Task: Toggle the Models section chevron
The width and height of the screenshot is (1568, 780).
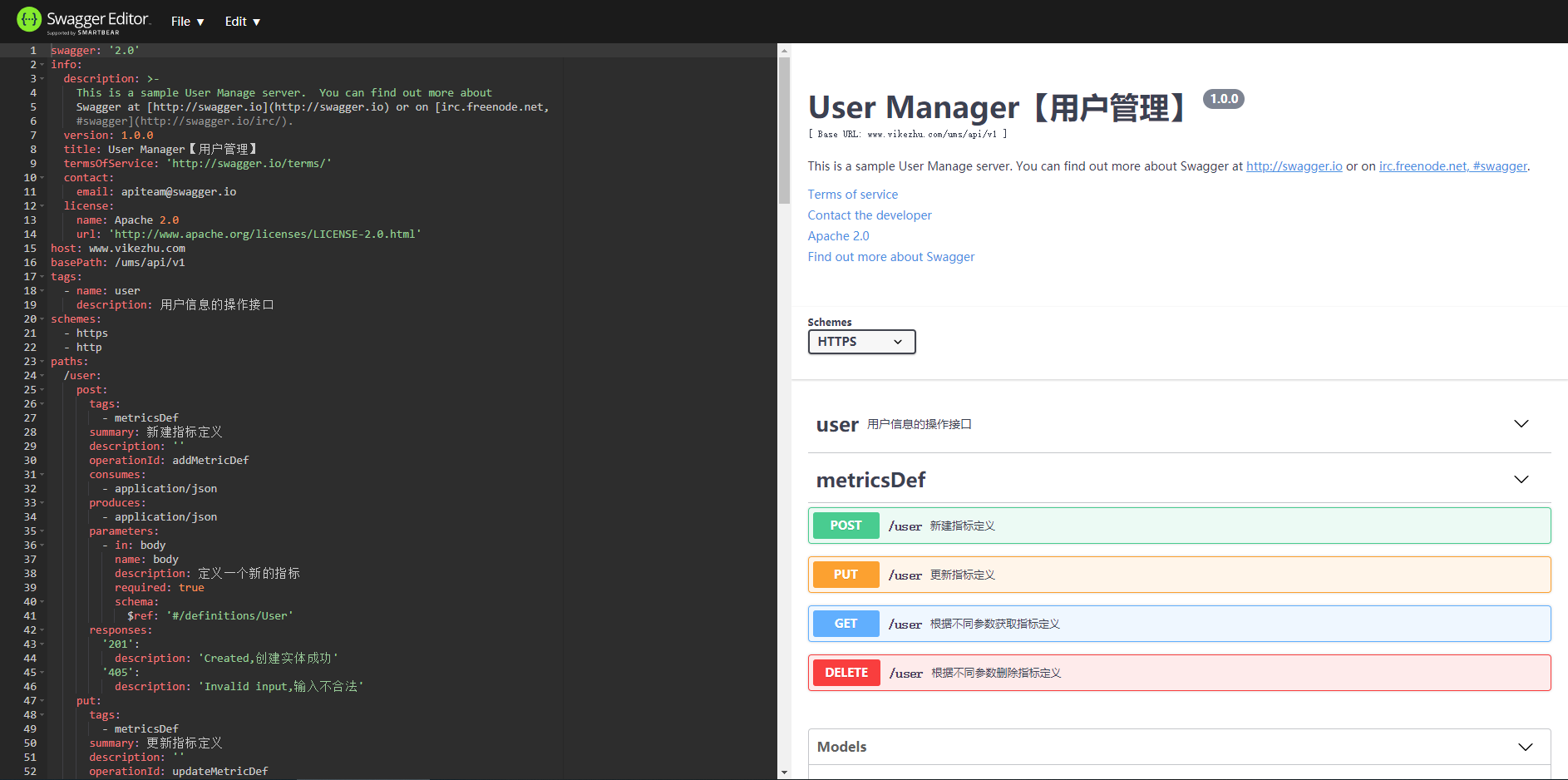Action: (x=1525, y=747)
